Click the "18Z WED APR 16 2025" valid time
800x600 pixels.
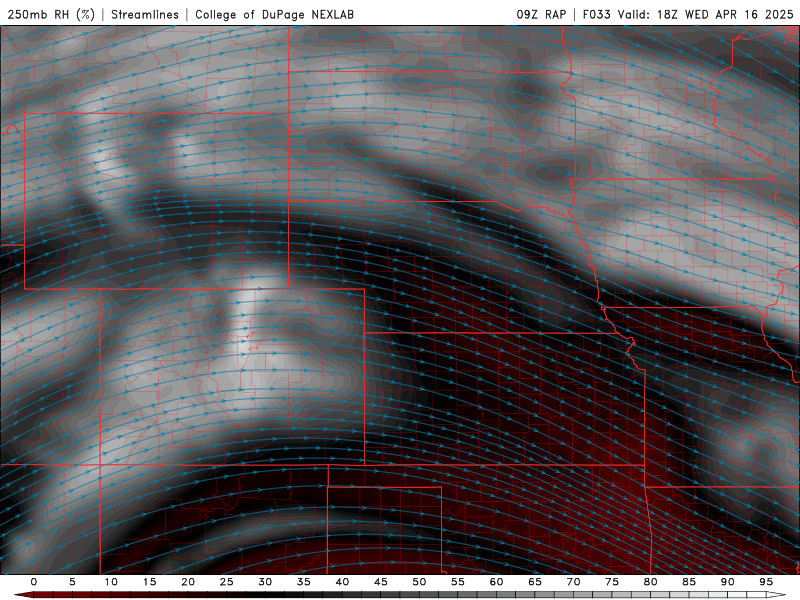tap(725, 14)
